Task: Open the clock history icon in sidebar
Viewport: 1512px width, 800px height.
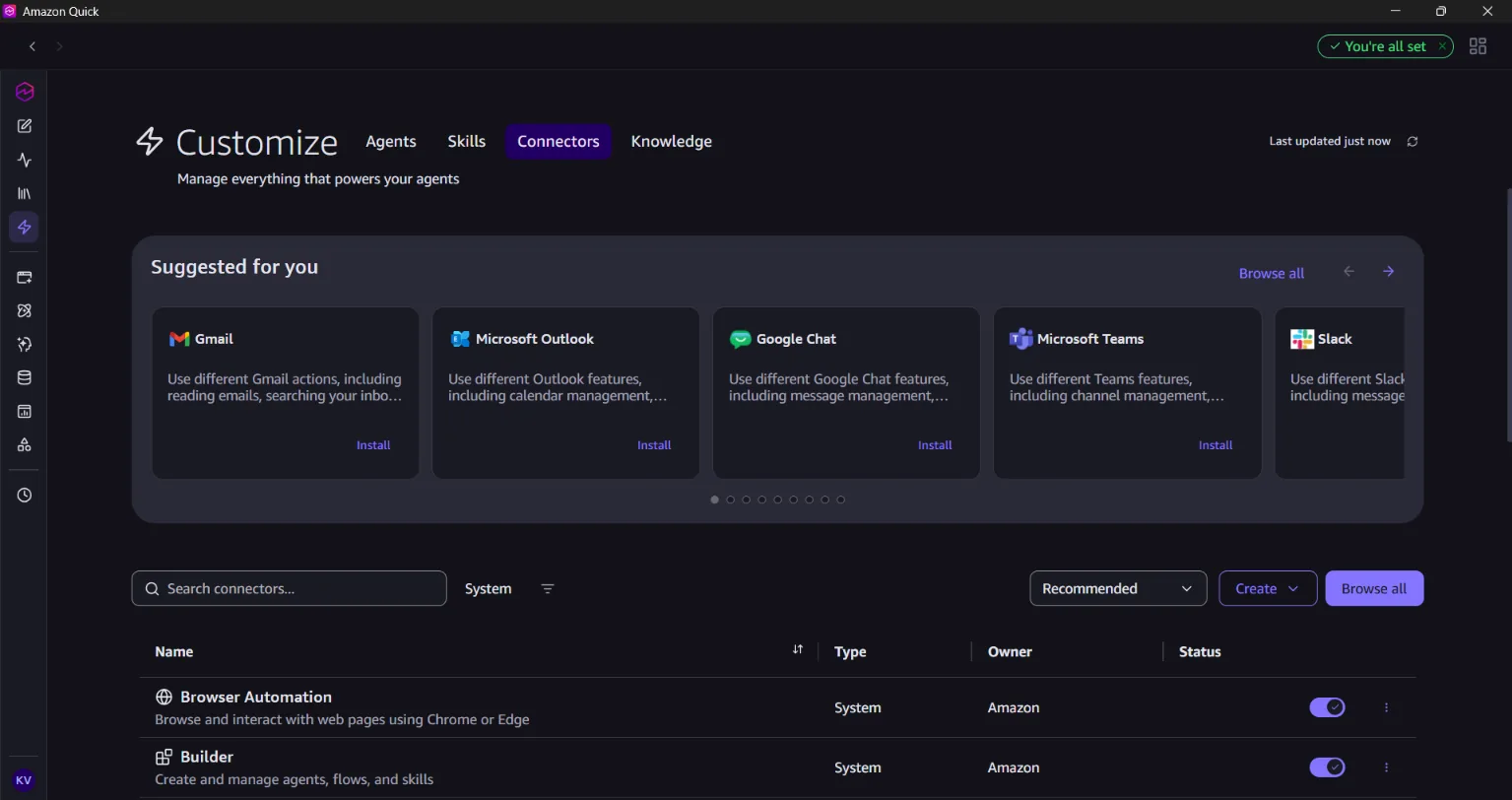Action: (25, 496)
